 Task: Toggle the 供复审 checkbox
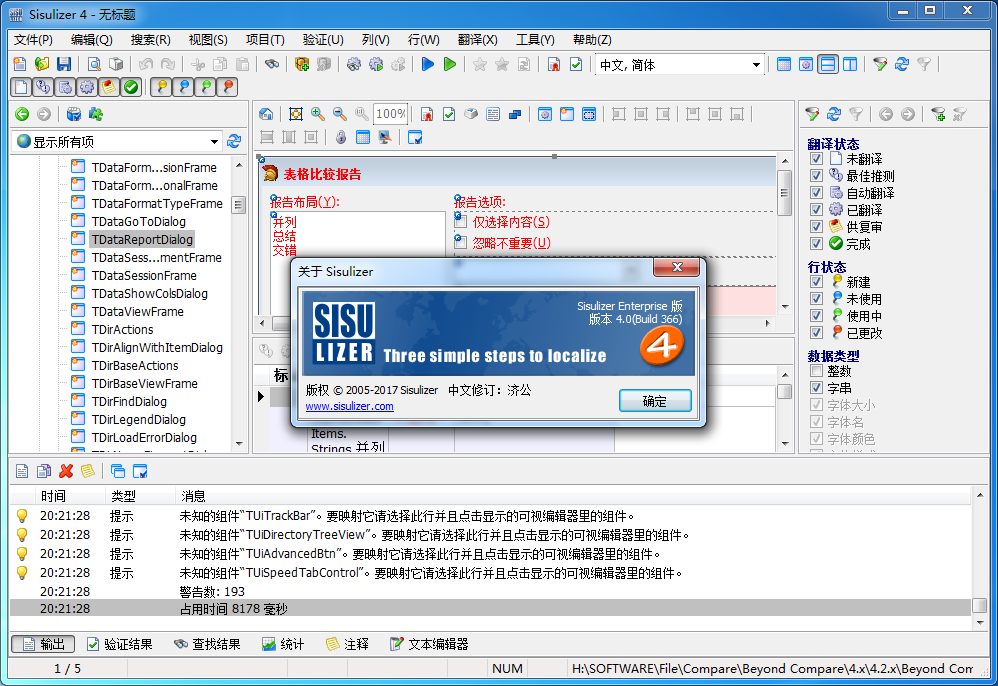point(817,227)
